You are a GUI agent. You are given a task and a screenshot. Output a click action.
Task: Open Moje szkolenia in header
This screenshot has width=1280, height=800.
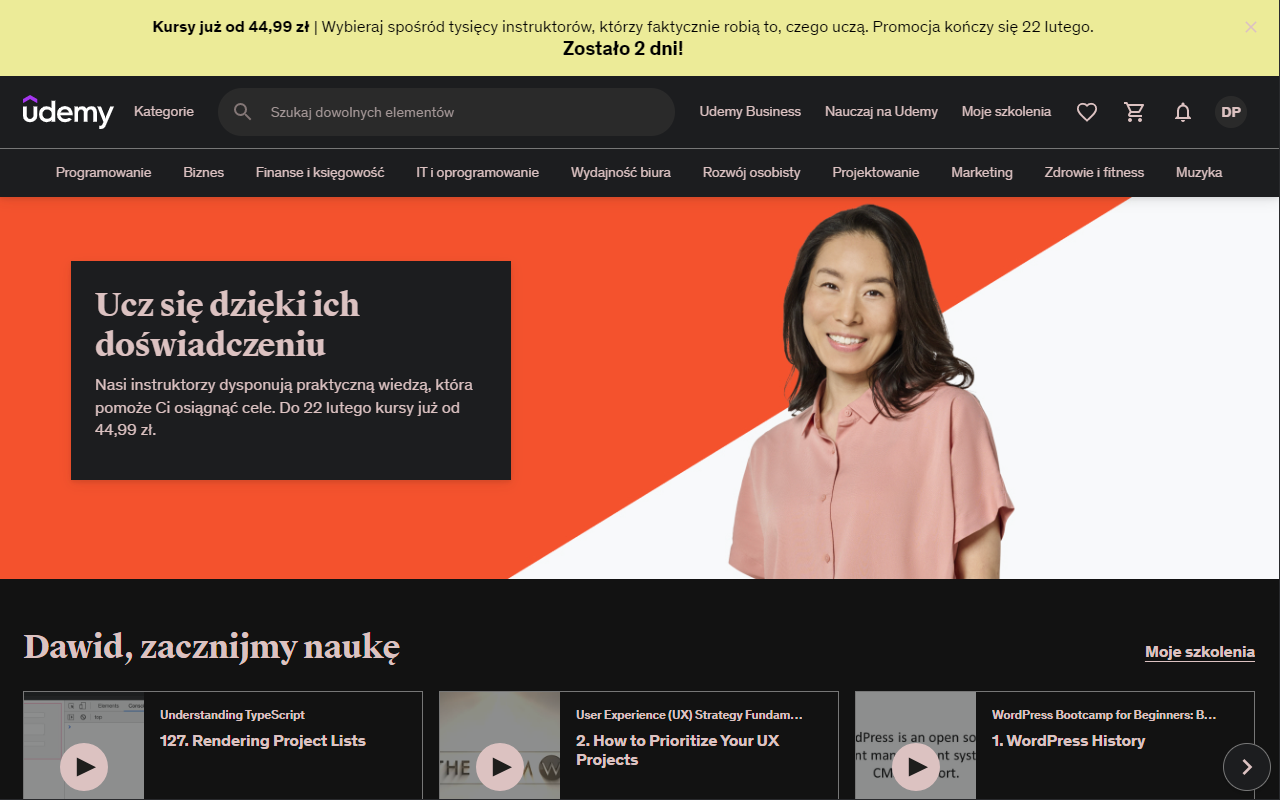(1006, 112)
